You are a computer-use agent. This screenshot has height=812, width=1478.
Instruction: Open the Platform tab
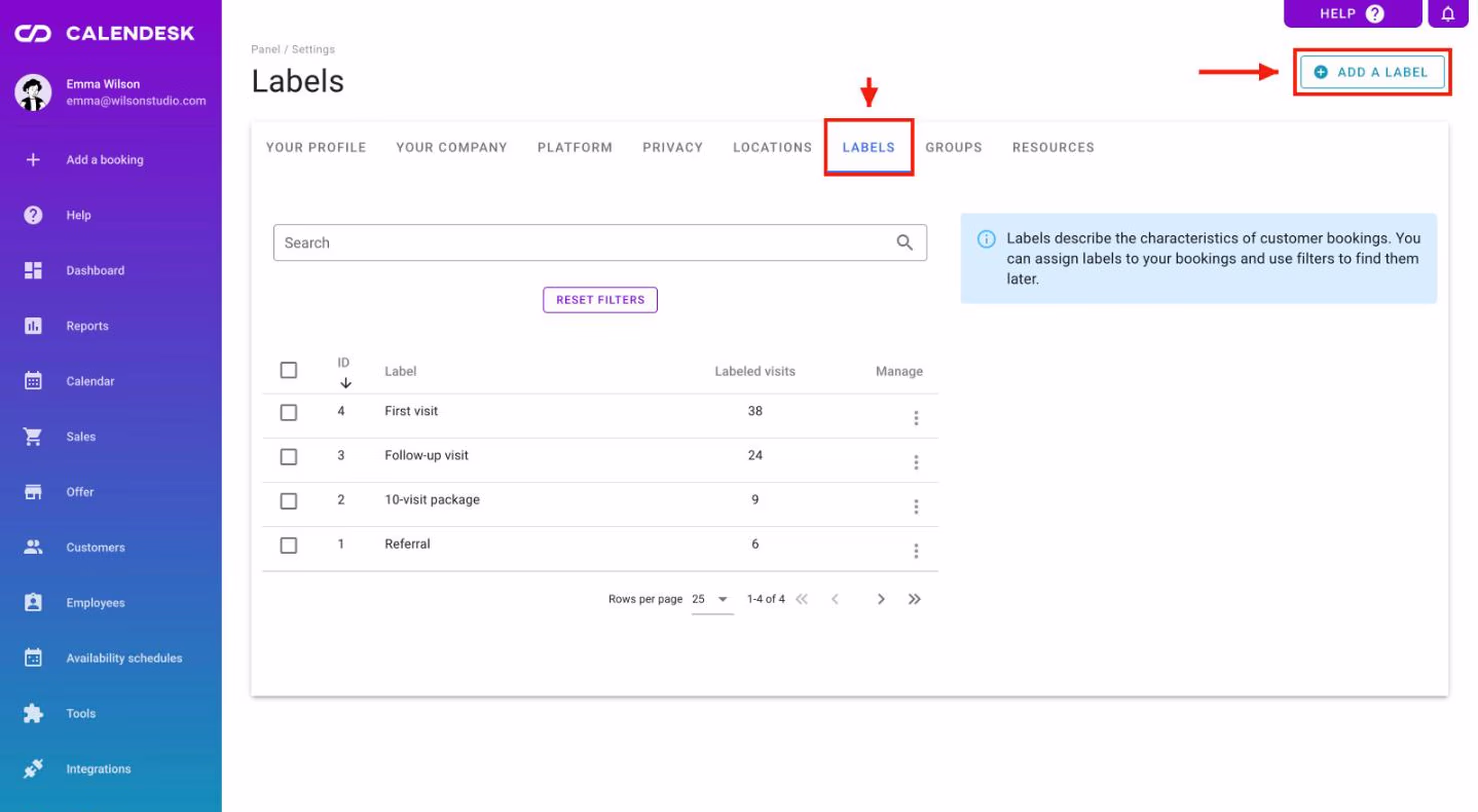tap(575, 147)
